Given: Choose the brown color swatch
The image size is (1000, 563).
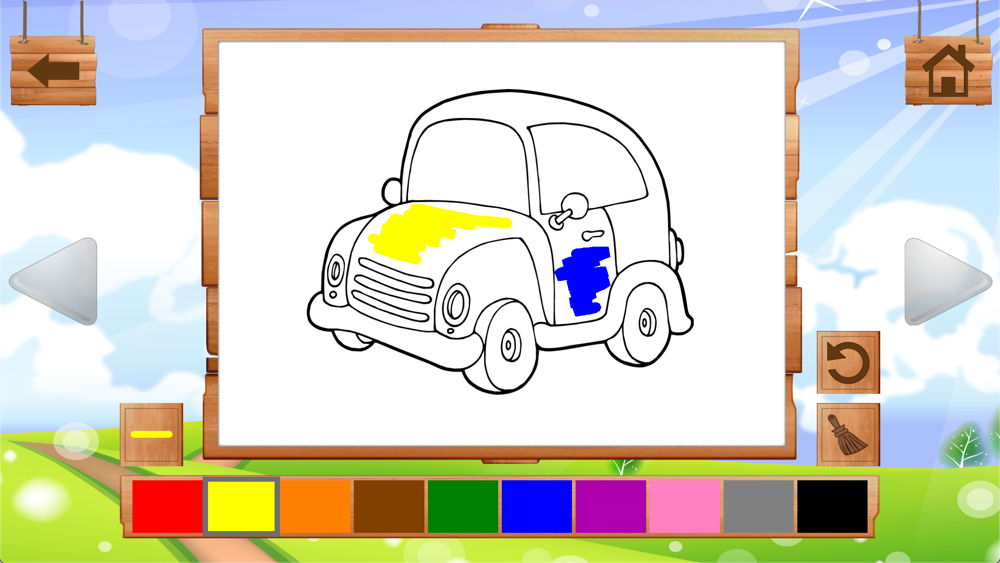Looking at the screenshot, I should click(x=389, y=506).
